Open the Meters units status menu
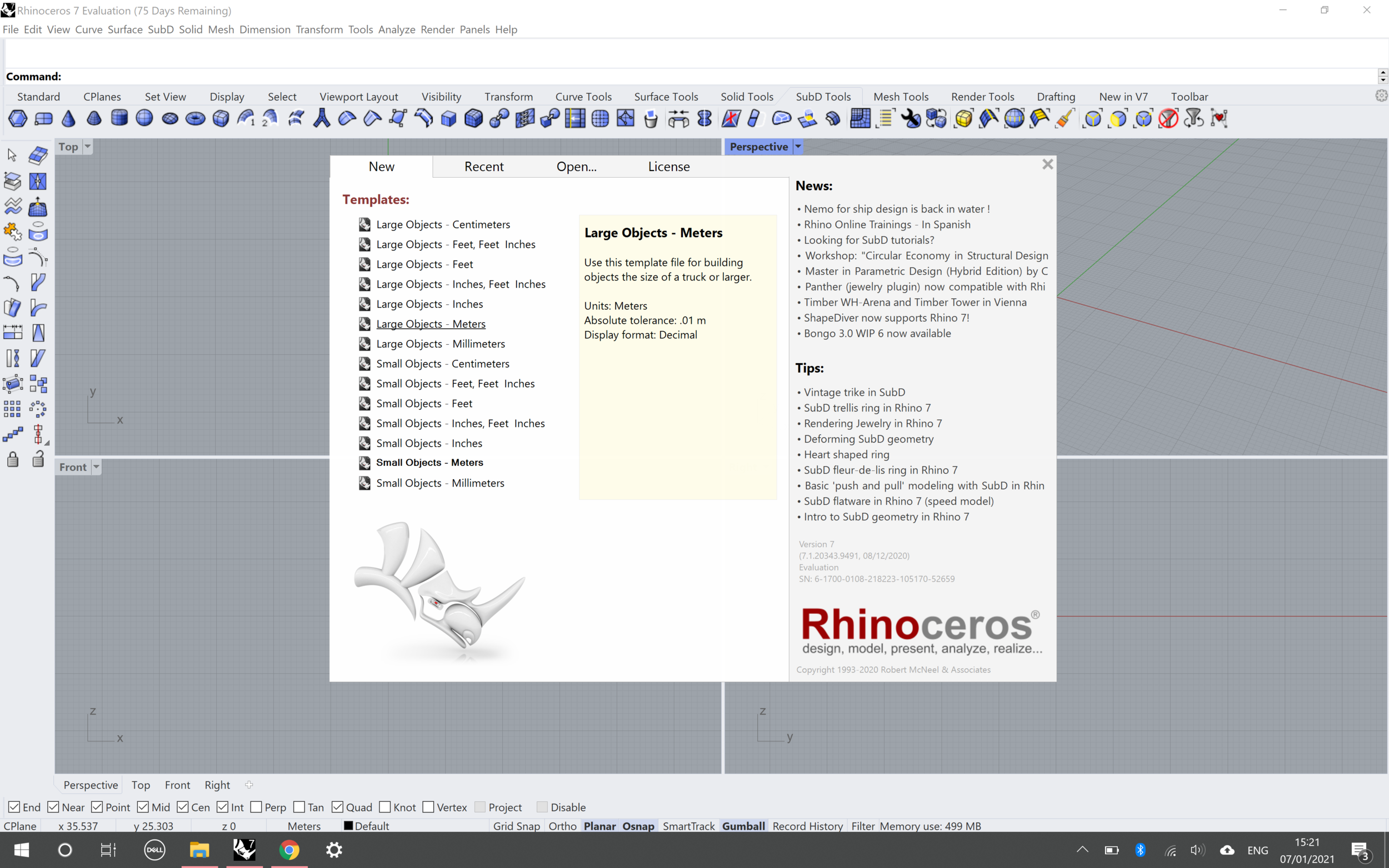 (x=304, y=826)
